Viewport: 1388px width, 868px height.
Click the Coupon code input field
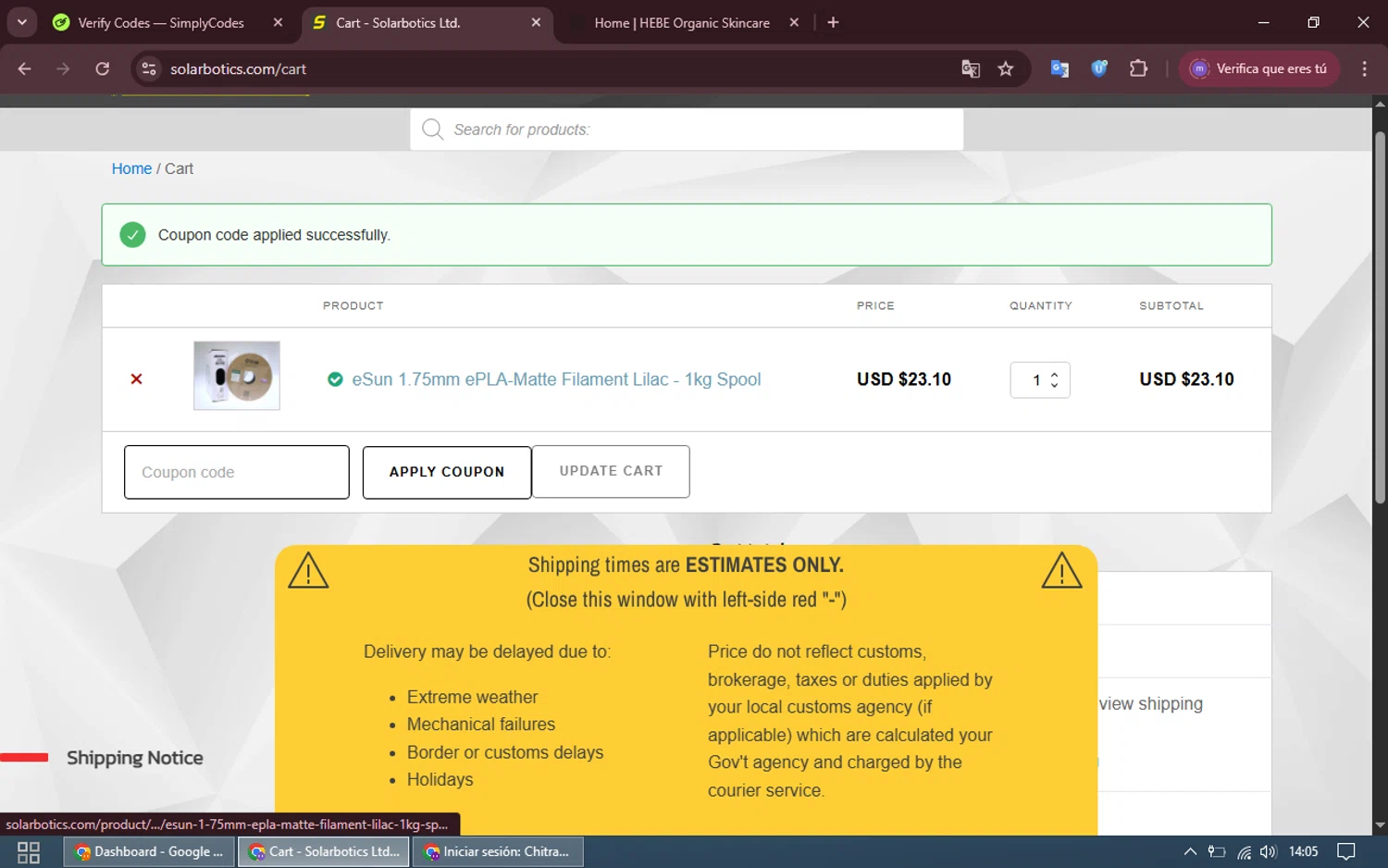(x=237, y=472)
